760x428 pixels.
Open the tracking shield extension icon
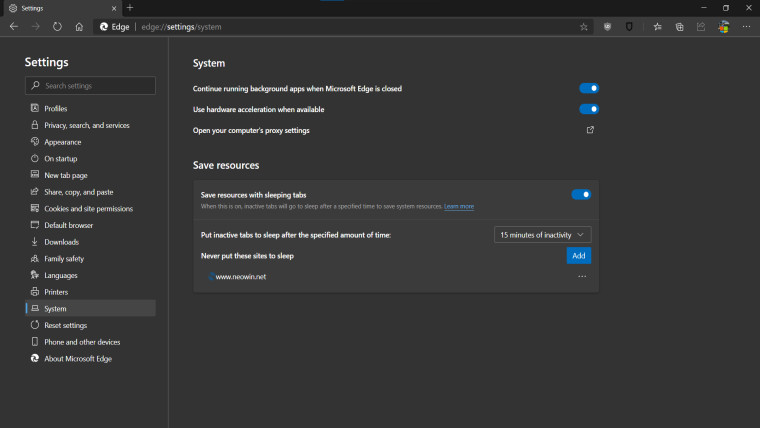point(607,27)
